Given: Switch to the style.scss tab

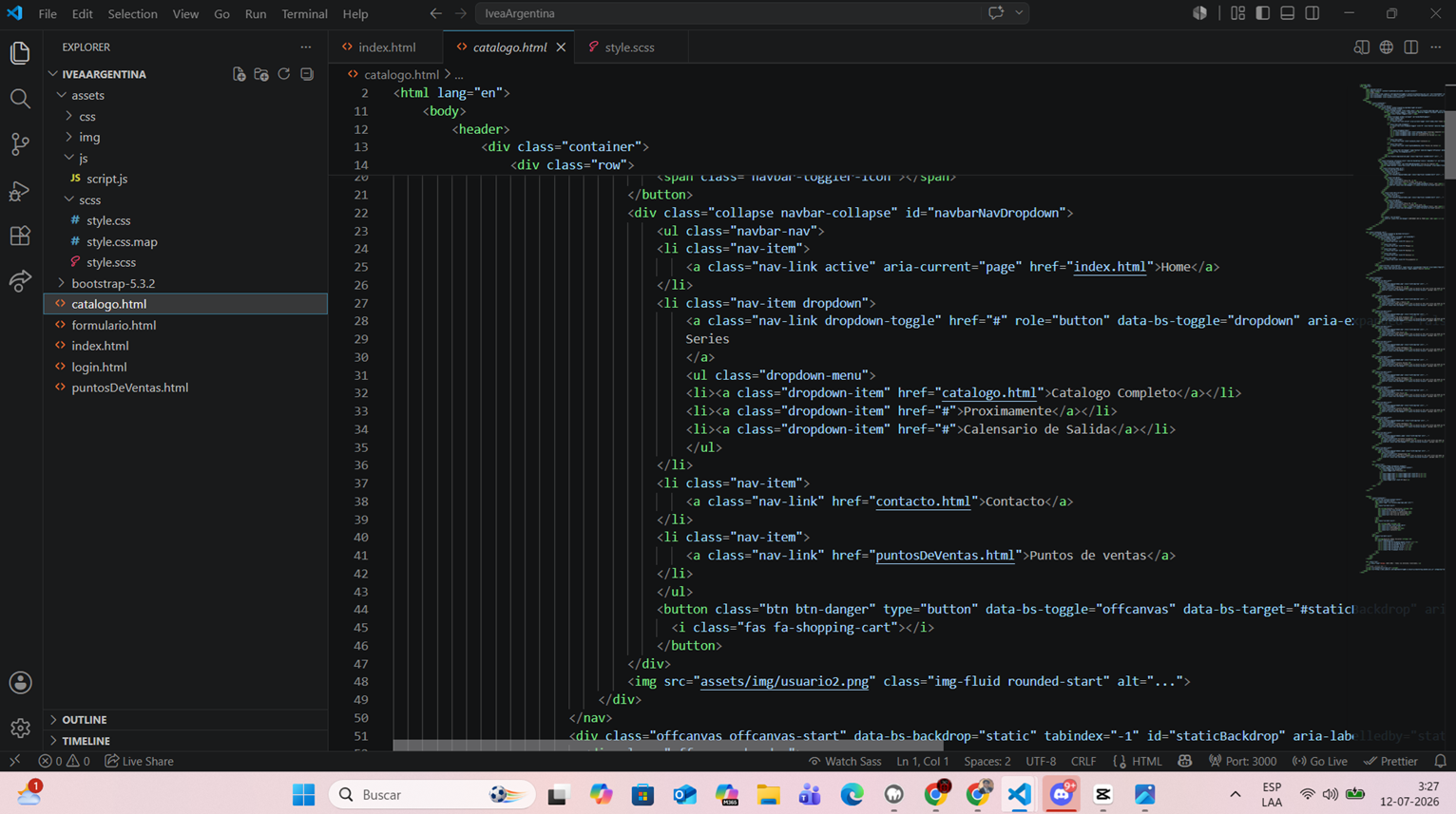Looking at the screenshot, I should (629, 47).
